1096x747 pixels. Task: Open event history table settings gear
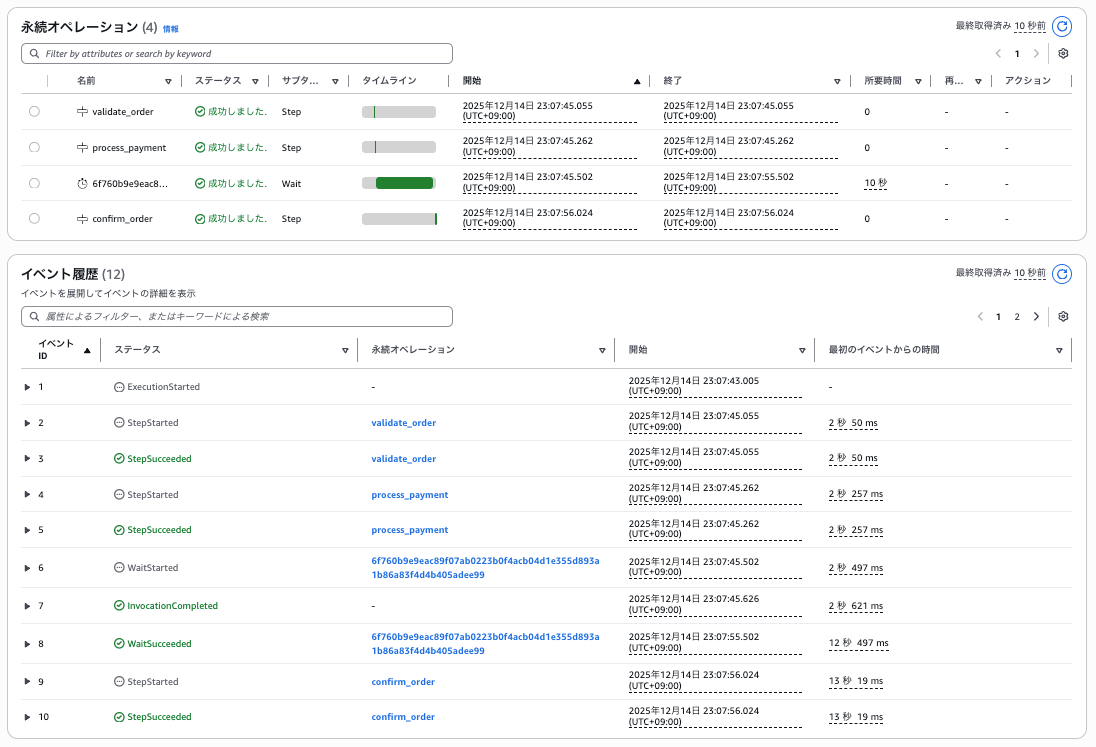[x=1063, y=316]
